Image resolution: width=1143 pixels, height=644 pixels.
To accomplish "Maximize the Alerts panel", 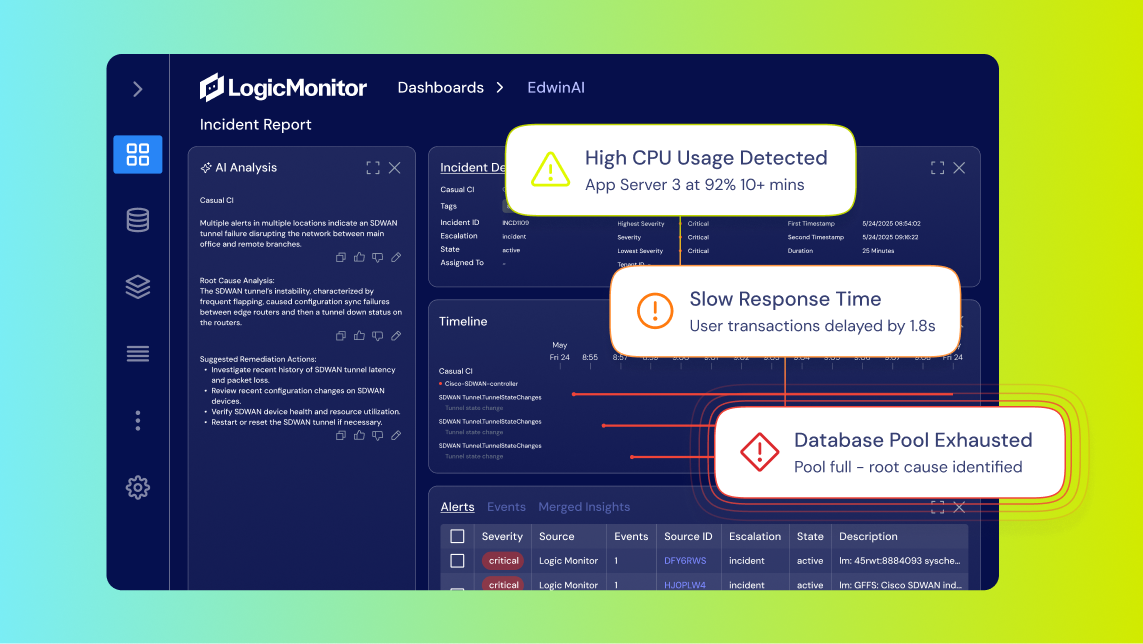I will click(937, 507).
